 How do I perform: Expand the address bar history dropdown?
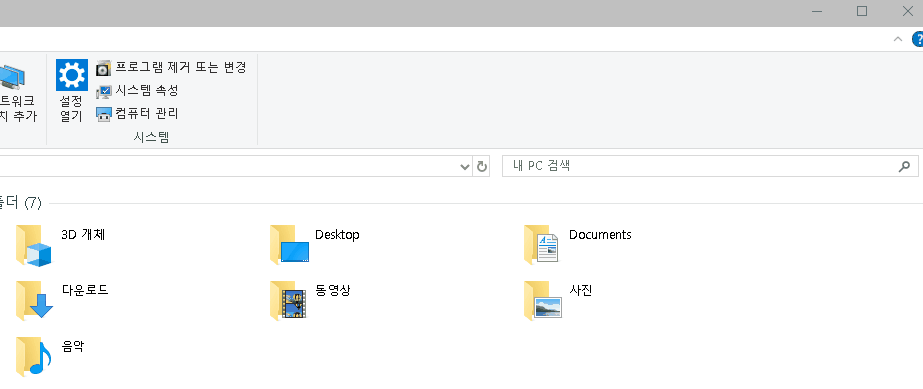click(x=464, y=167)
